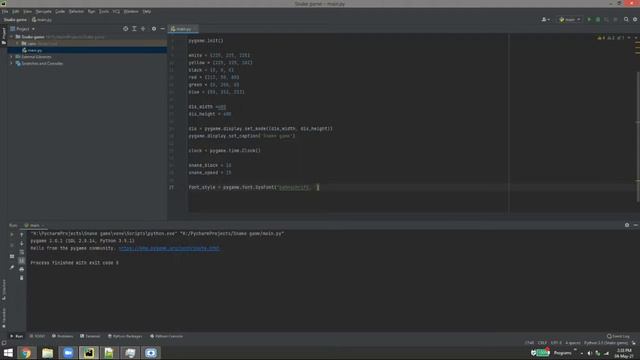Expand External Libraries in project tree

pyautogui.click(x=11, y=57)
